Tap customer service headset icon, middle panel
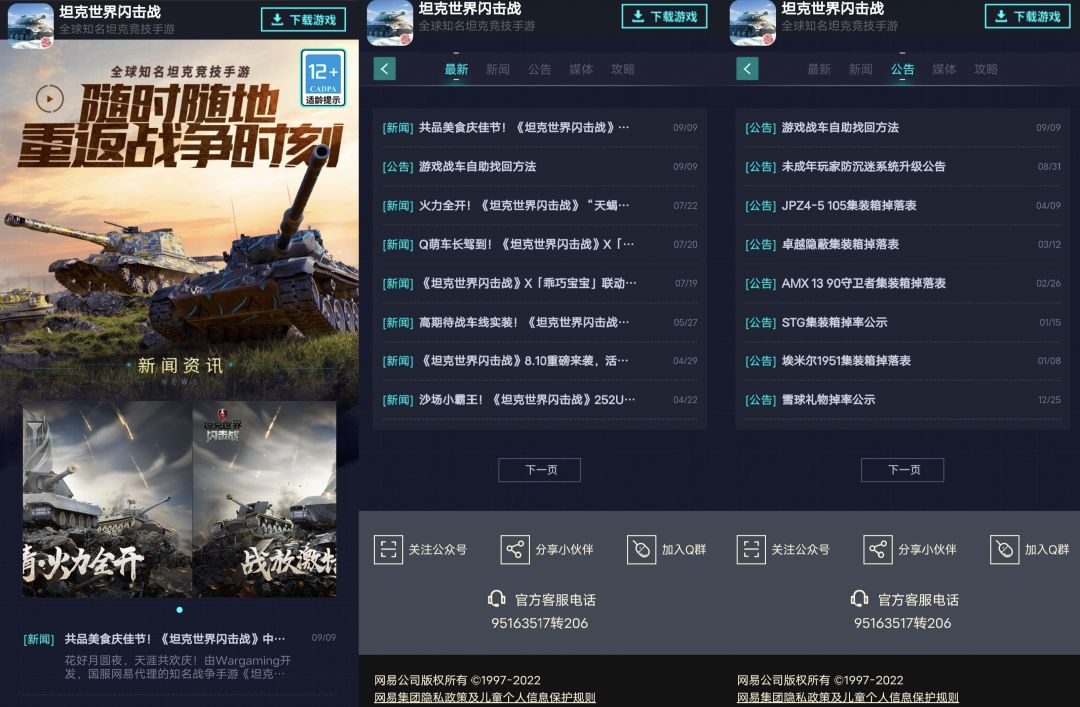The height and width of the screenshot is (707, 1080). [497, 599]
